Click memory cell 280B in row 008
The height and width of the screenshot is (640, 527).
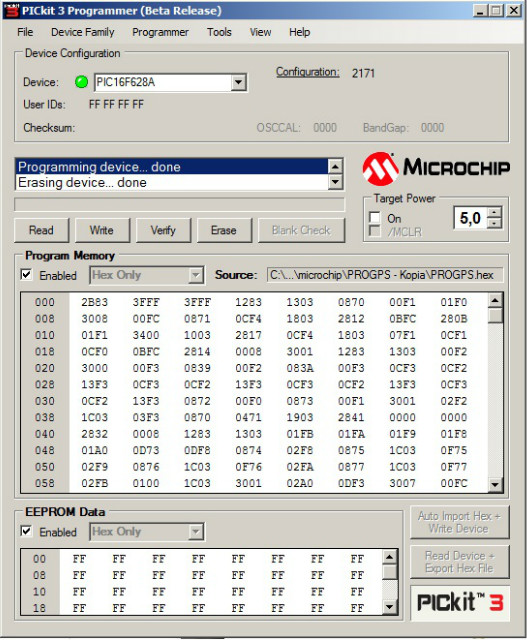coord(454,318)
